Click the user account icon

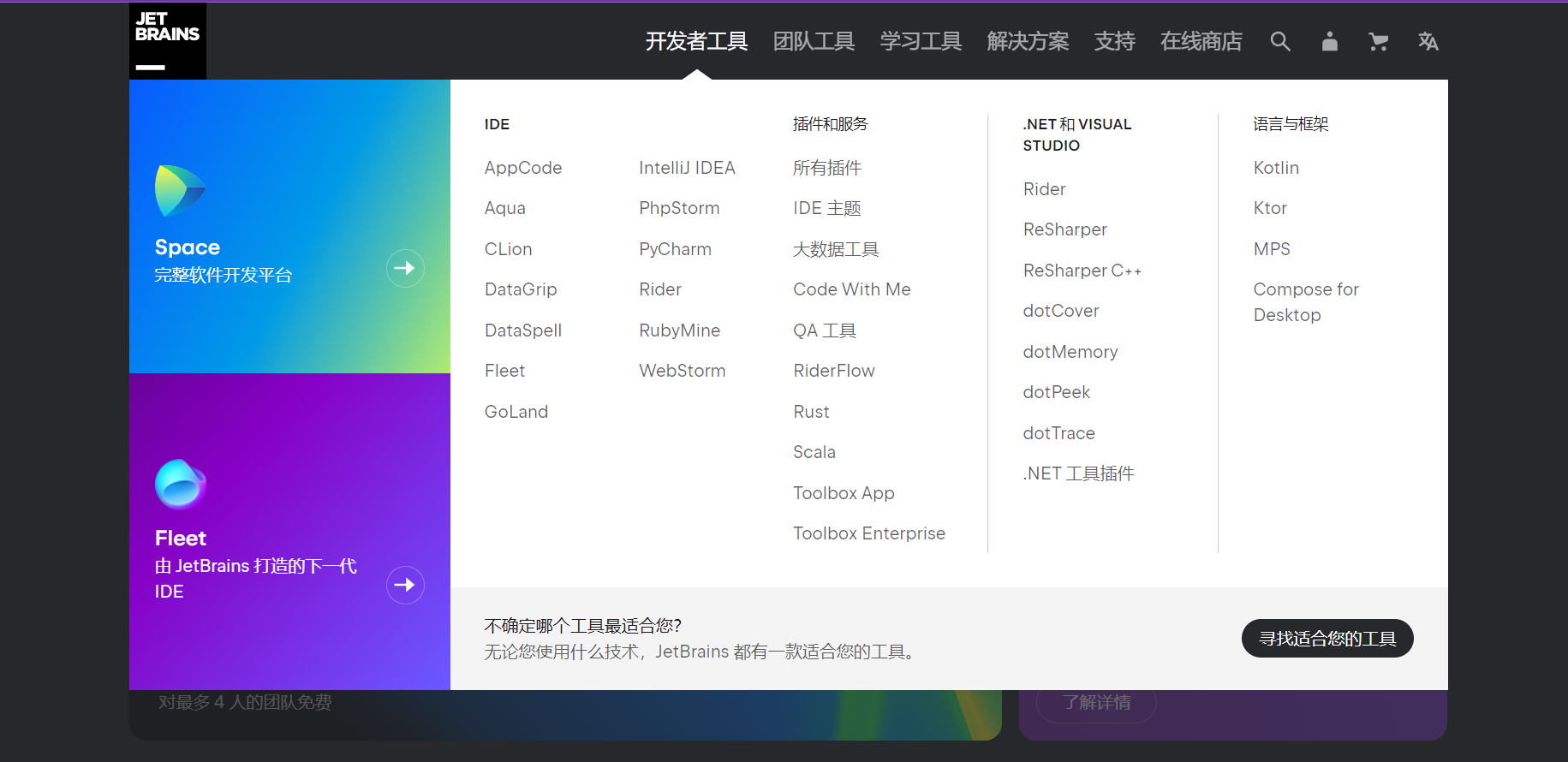tap(1329, 41)
